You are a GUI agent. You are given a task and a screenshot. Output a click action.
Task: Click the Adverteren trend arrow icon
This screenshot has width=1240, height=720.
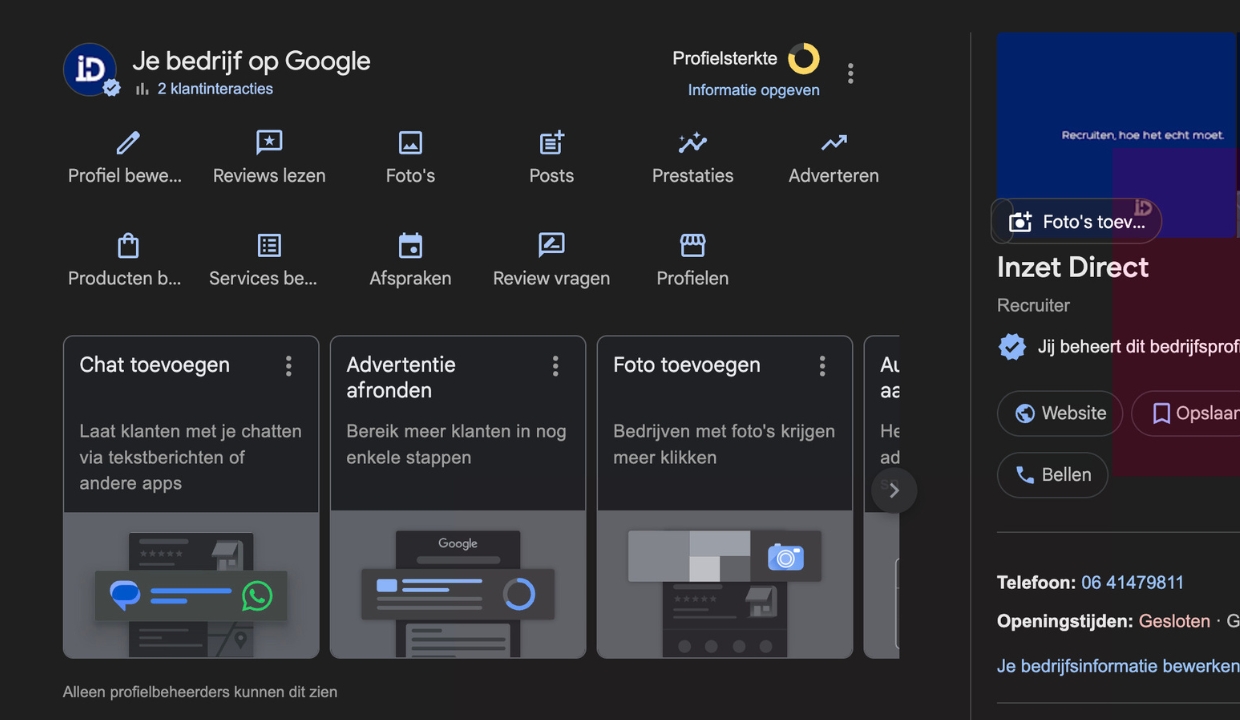[833, 143]
